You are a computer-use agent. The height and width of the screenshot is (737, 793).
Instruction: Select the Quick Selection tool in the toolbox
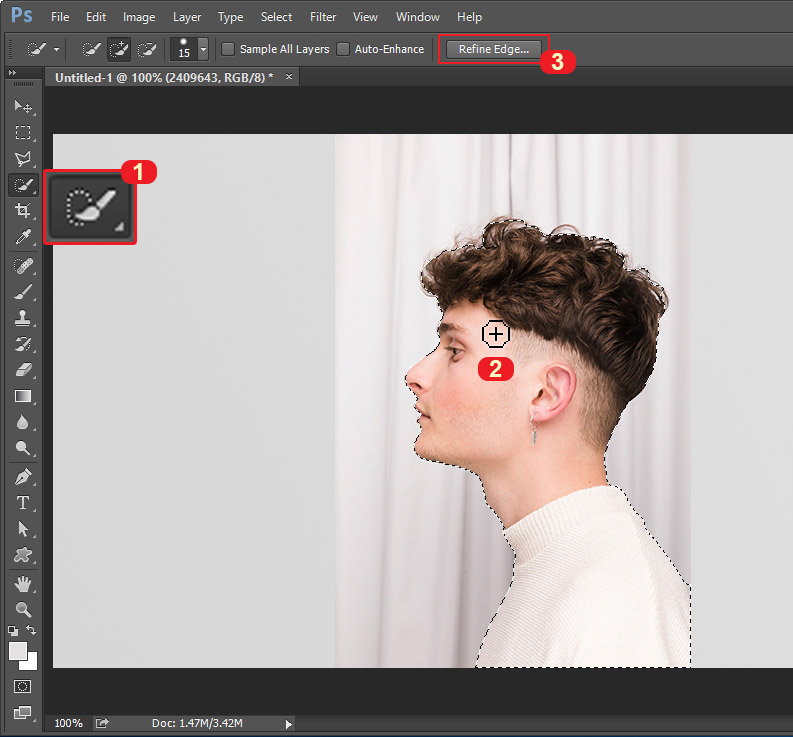[x=23, y=185]
